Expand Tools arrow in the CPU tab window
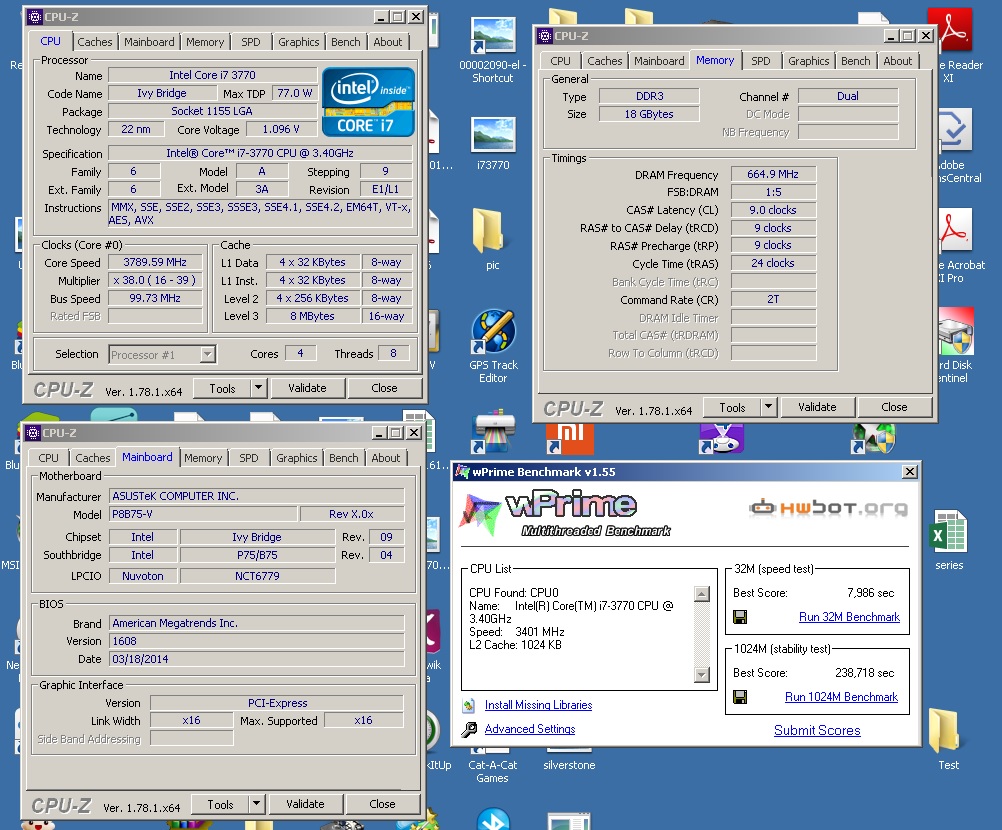The height and width of the screenshot is (830, 1002). pyautogui.click(x=258, y=388)
